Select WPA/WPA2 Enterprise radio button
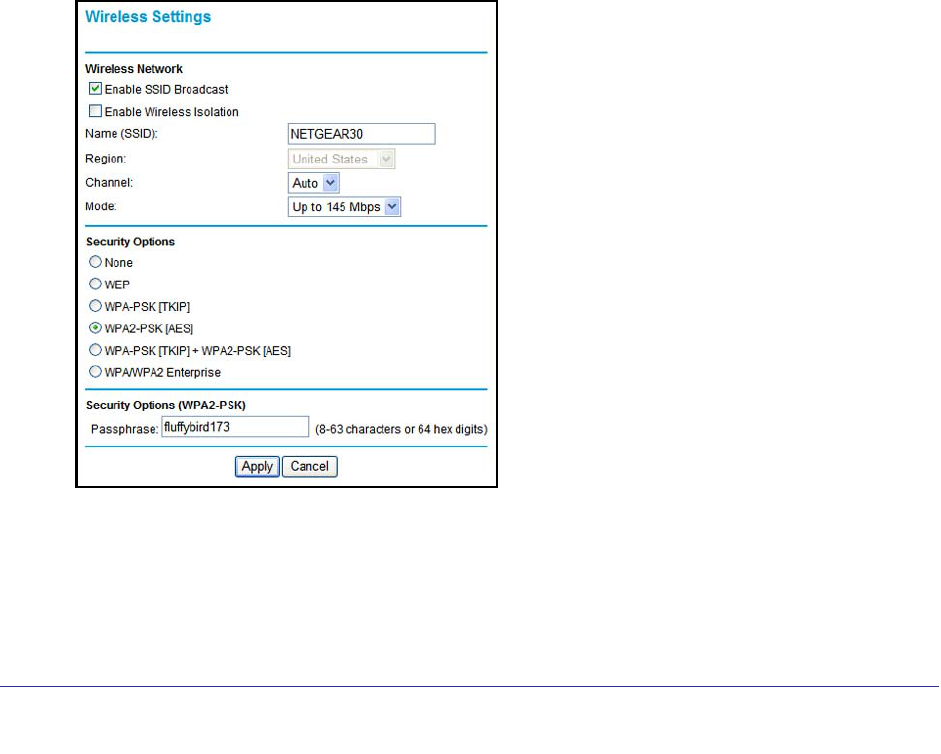This screenshot has height=754, width=941. pos(95,372)
